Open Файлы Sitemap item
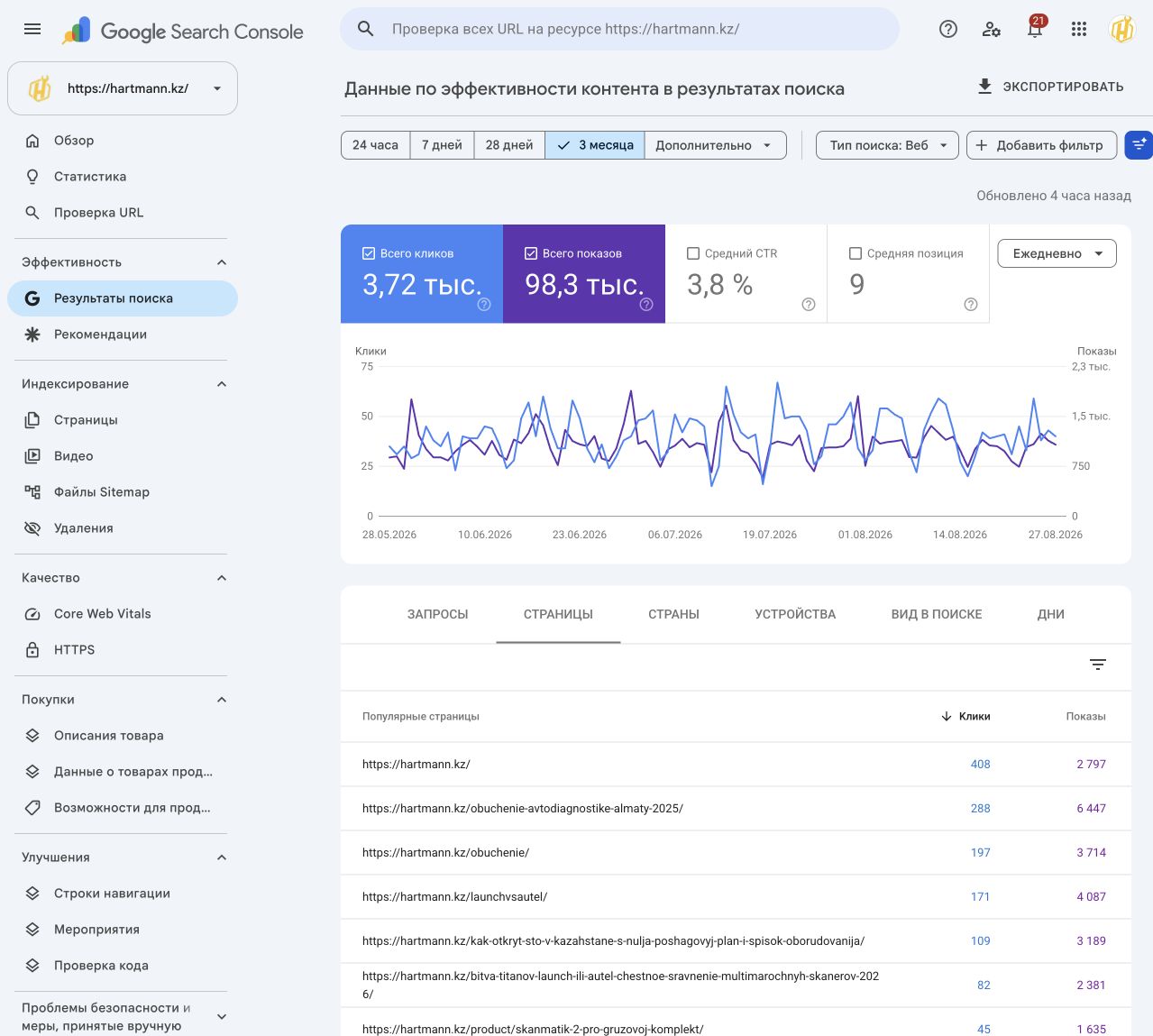1153x1036 pixels. click(123, 492)
